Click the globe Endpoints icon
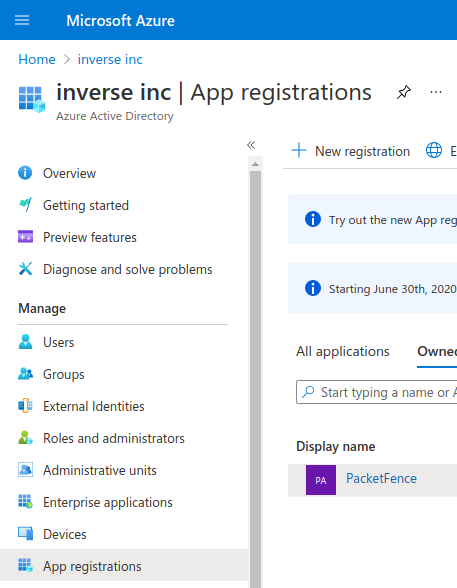The image size is (457, 588). (x=434, y=150)
